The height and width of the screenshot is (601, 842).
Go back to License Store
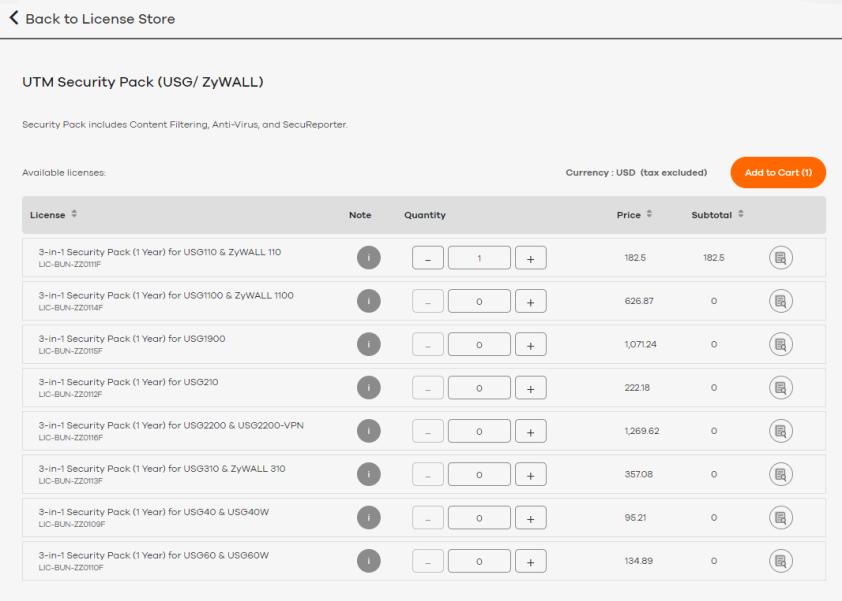[92, 19]
